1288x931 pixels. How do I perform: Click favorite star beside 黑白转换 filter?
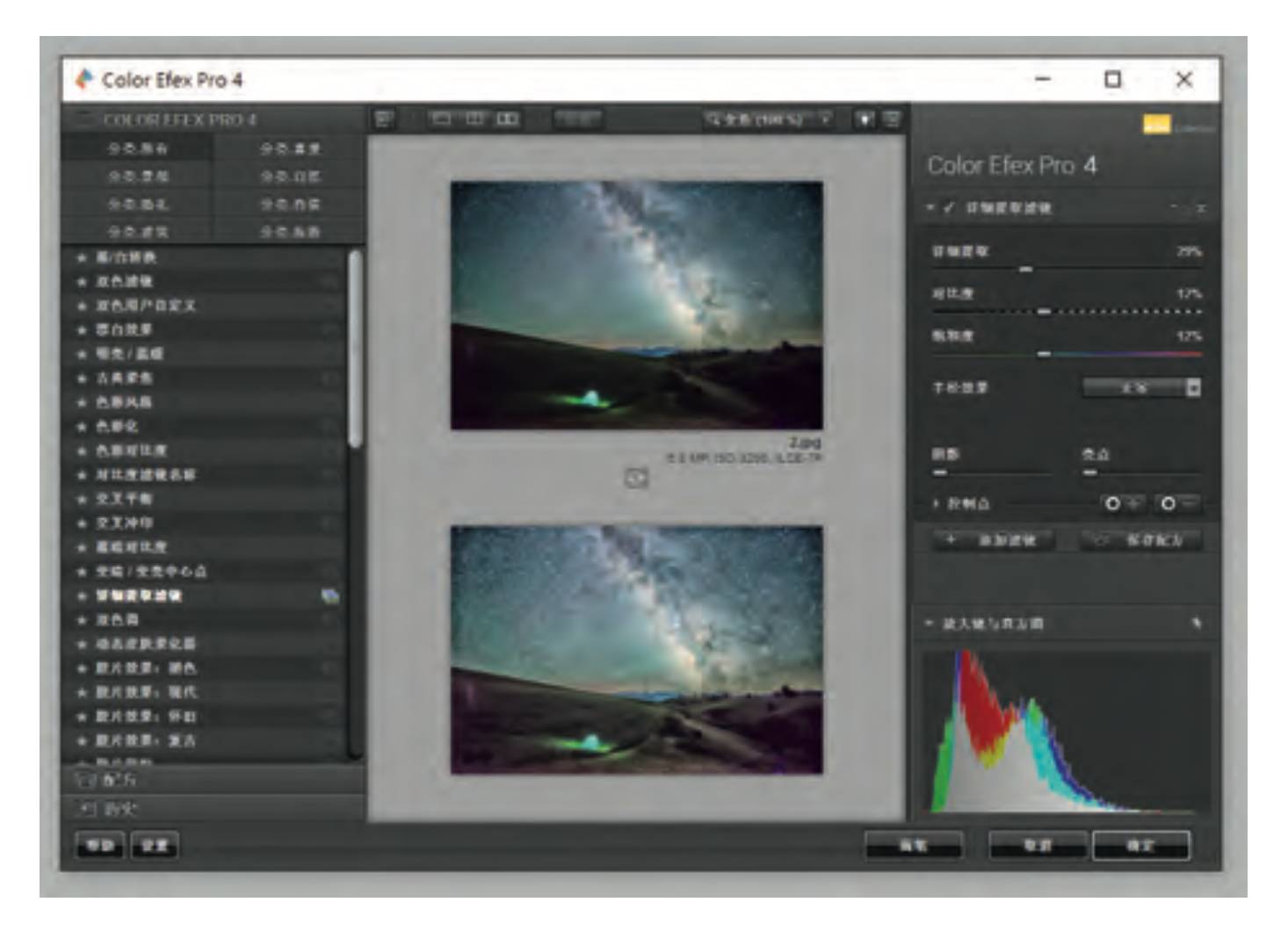[x=82, y=257]
